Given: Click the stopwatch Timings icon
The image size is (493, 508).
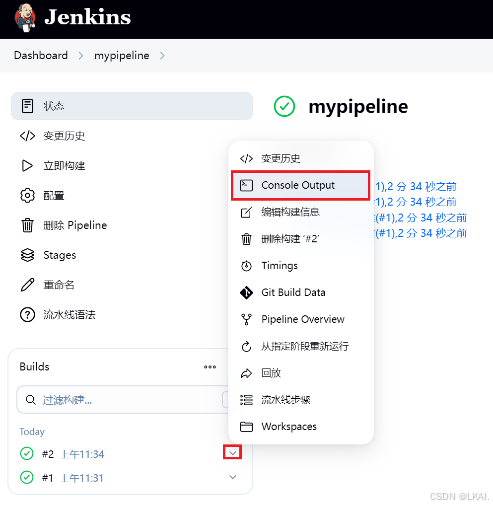Looking at the screenshot, I should (246, 266).
